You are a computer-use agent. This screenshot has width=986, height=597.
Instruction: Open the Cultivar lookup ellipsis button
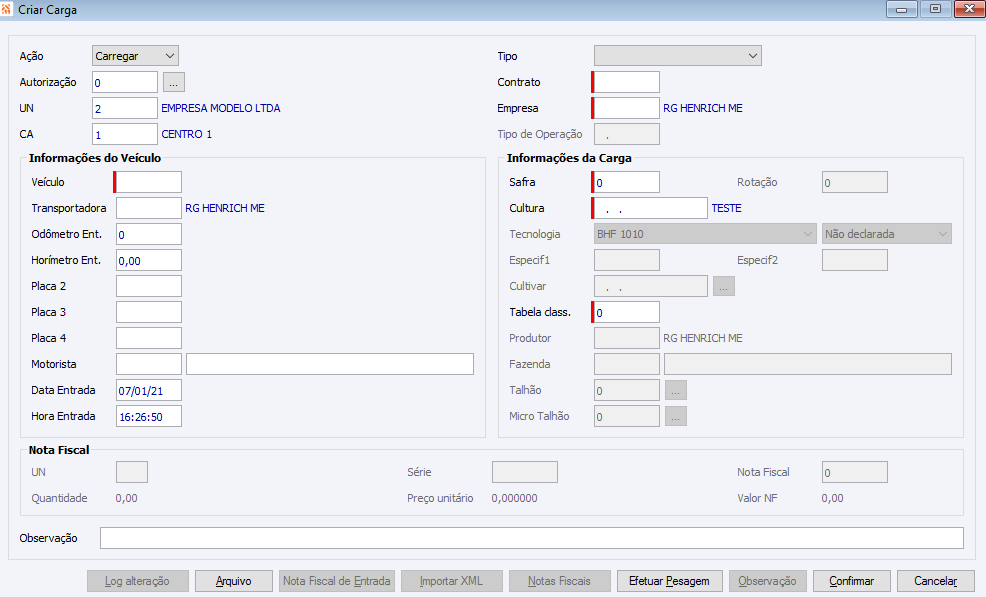click(724, 286)
